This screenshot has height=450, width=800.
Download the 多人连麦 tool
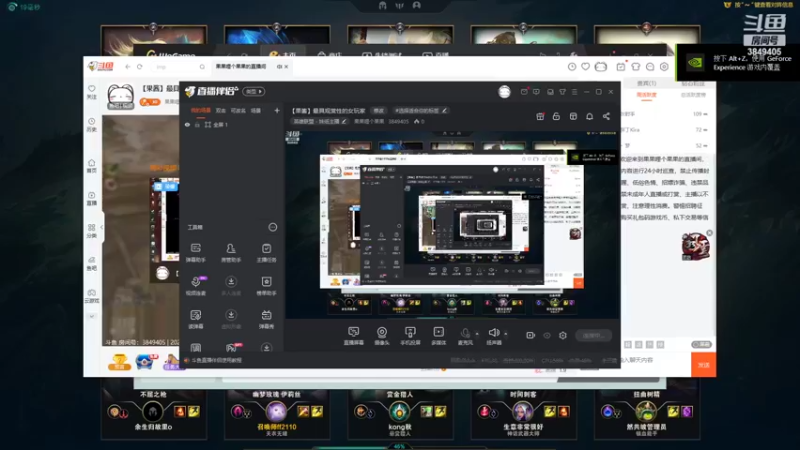231,285
